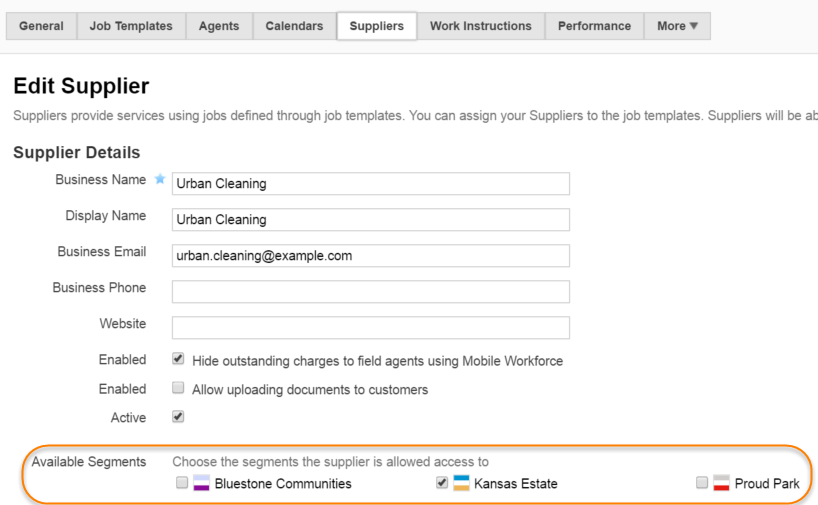The width and height of the screenshot is (818, 505).
Task: Toggle the Active checkbox
Action: point(178,417)
